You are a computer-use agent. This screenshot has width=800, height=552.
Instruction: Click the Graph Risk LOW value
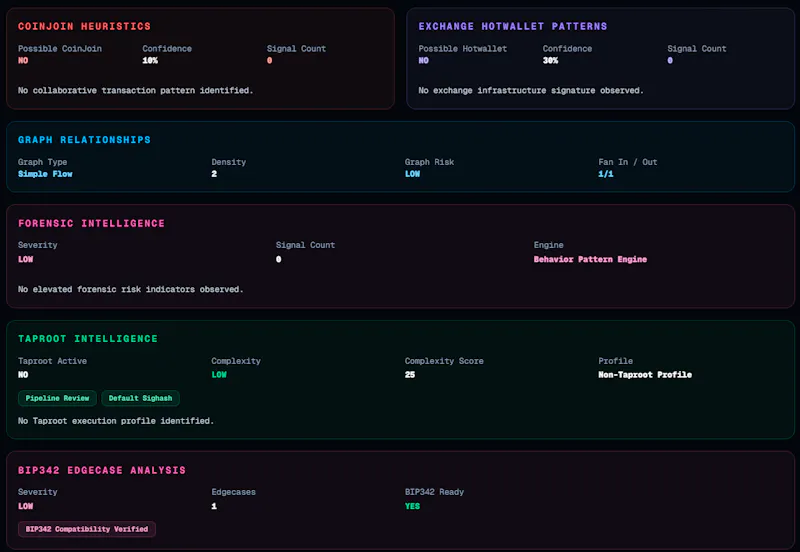412,174
